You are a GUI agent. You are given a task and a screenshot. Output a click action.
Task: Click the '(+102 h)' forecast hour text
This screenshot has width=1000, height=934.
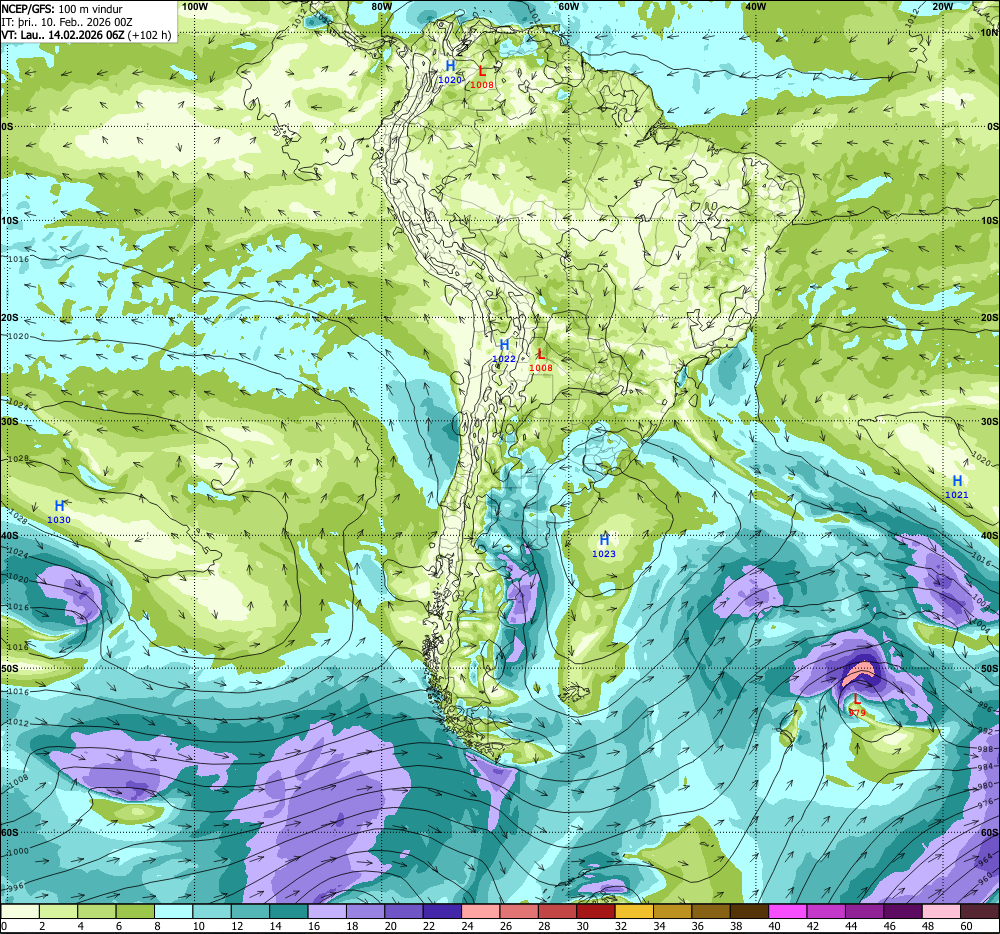[x=149, y=35]
